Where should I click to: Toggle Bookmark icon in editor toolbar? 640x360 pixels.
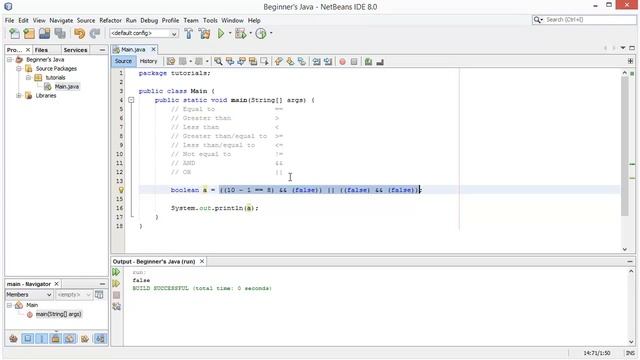click(302, 62)
